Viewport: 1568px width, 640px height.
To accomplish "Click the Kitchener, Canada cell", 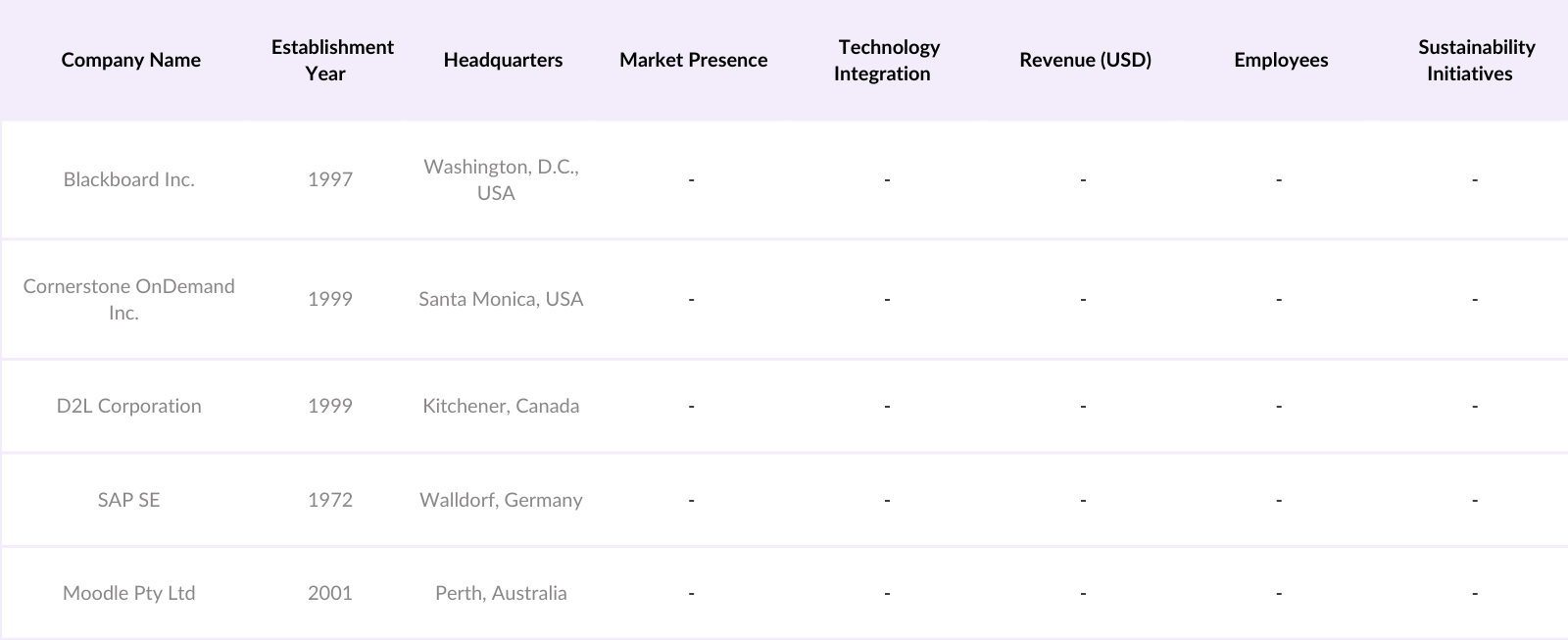I will pyautogui.click(x=501, y=406).
